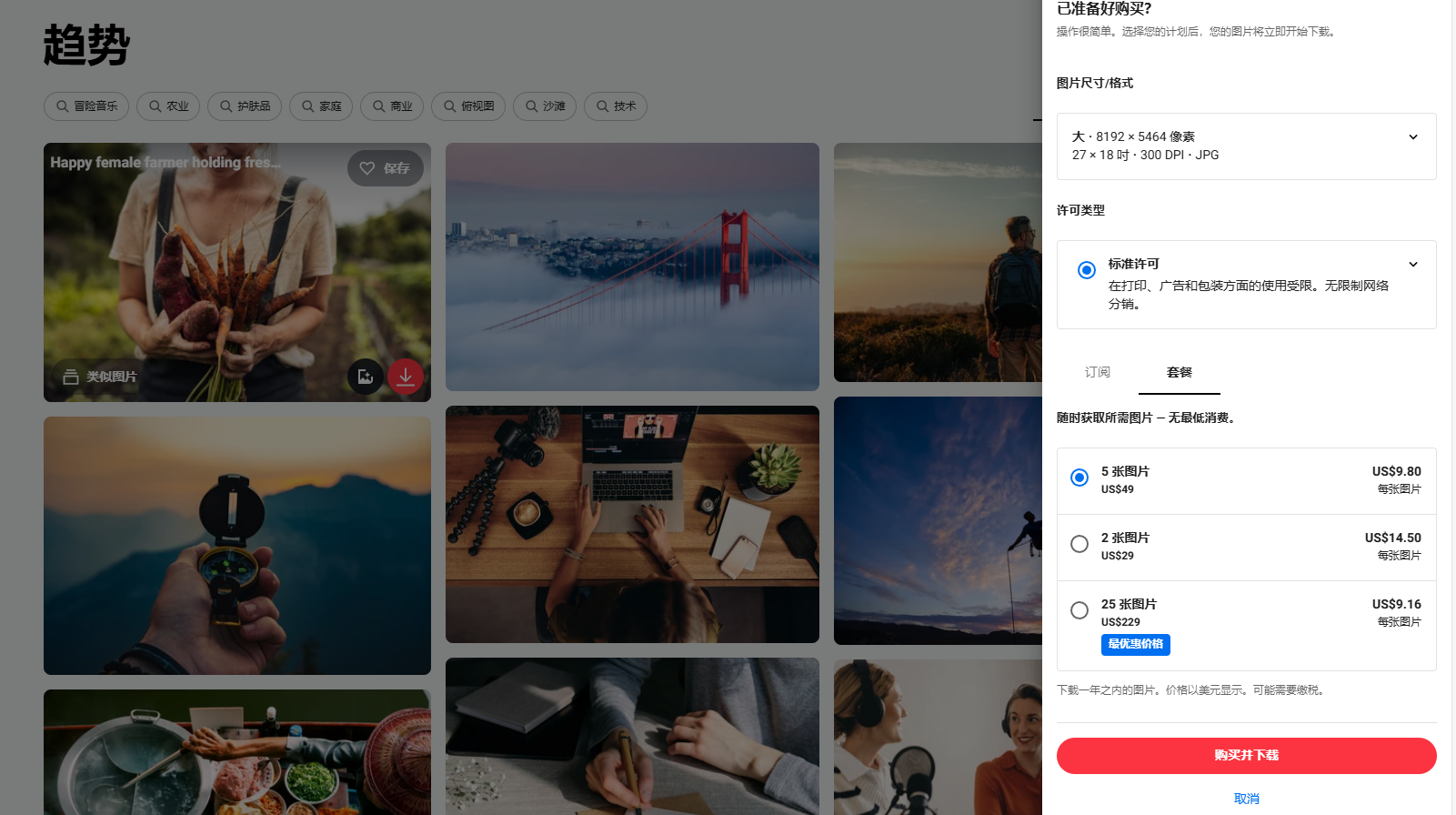This screenshot has height=815, width=1456.
Task: Click the 保存 save button on farmer photo
Action: click(x=386, y=168)
